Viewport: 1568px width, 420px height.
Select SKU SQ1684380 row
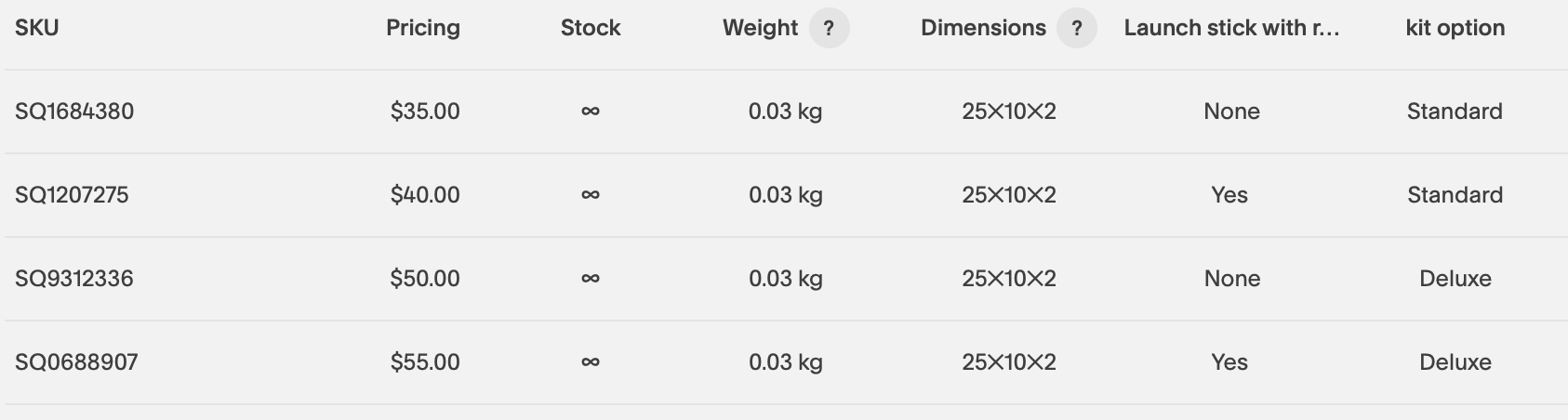click(786, 112)
